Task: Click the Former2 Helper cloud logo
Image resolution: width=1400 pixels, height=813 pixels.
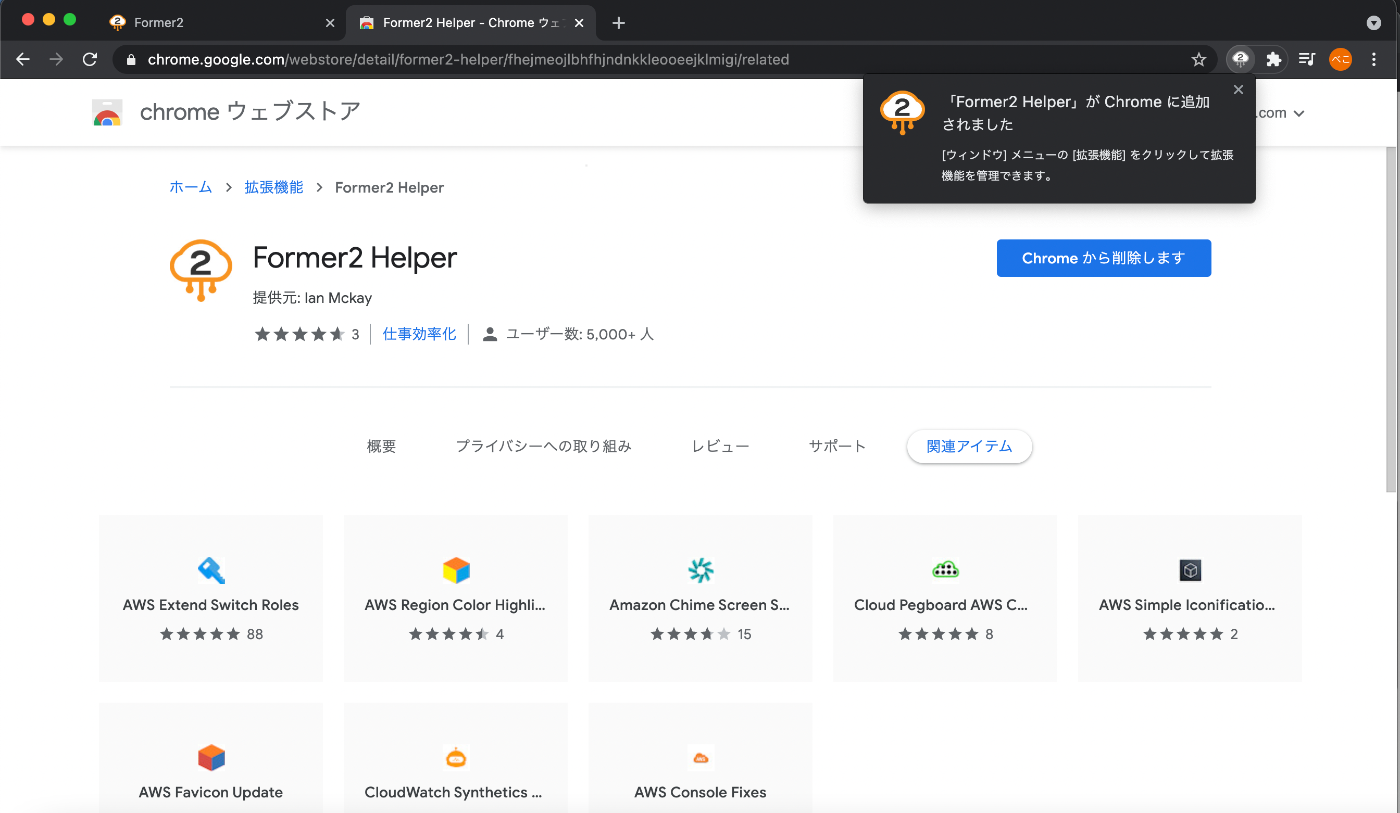Action: 201,270
